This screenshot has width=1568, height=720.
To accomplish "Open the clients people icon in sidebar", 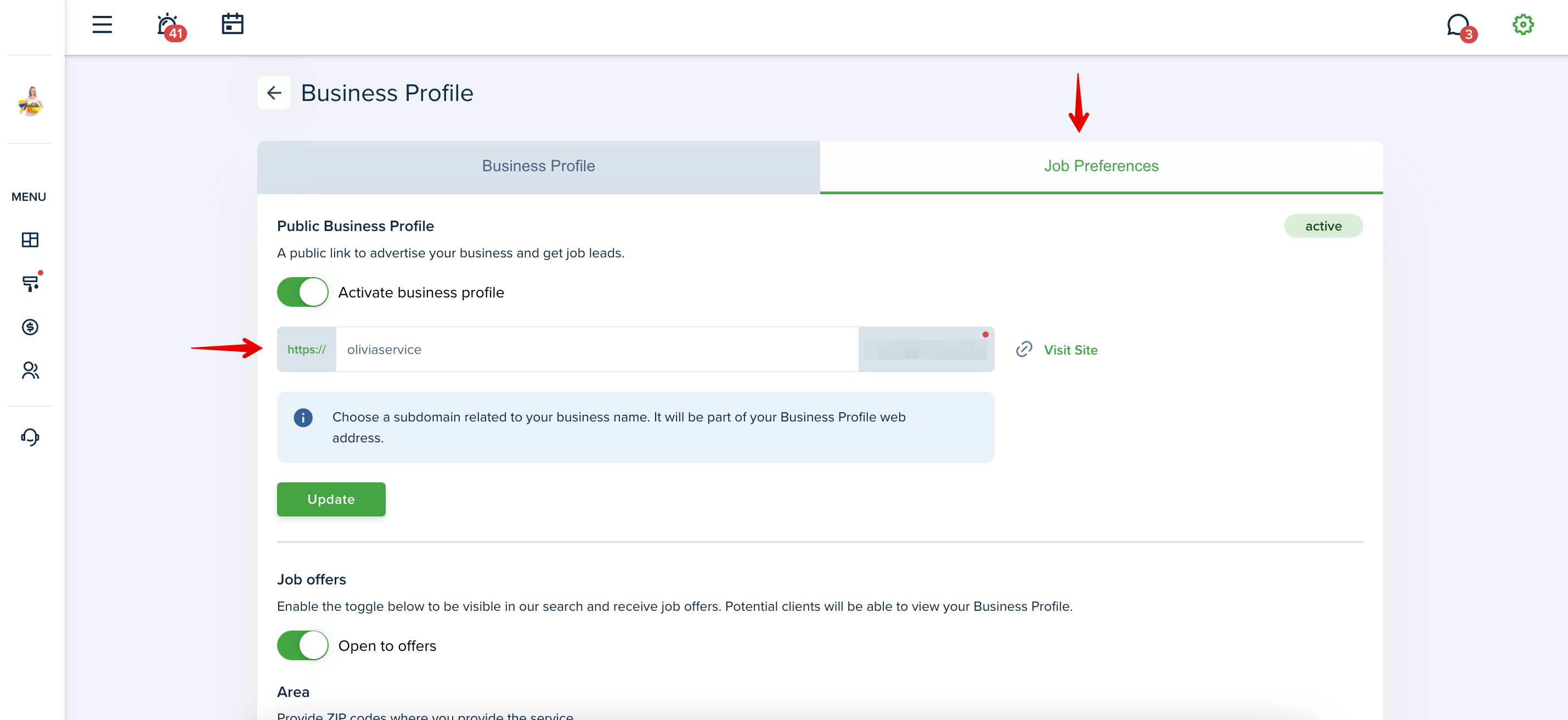I will tap(30, 370).
